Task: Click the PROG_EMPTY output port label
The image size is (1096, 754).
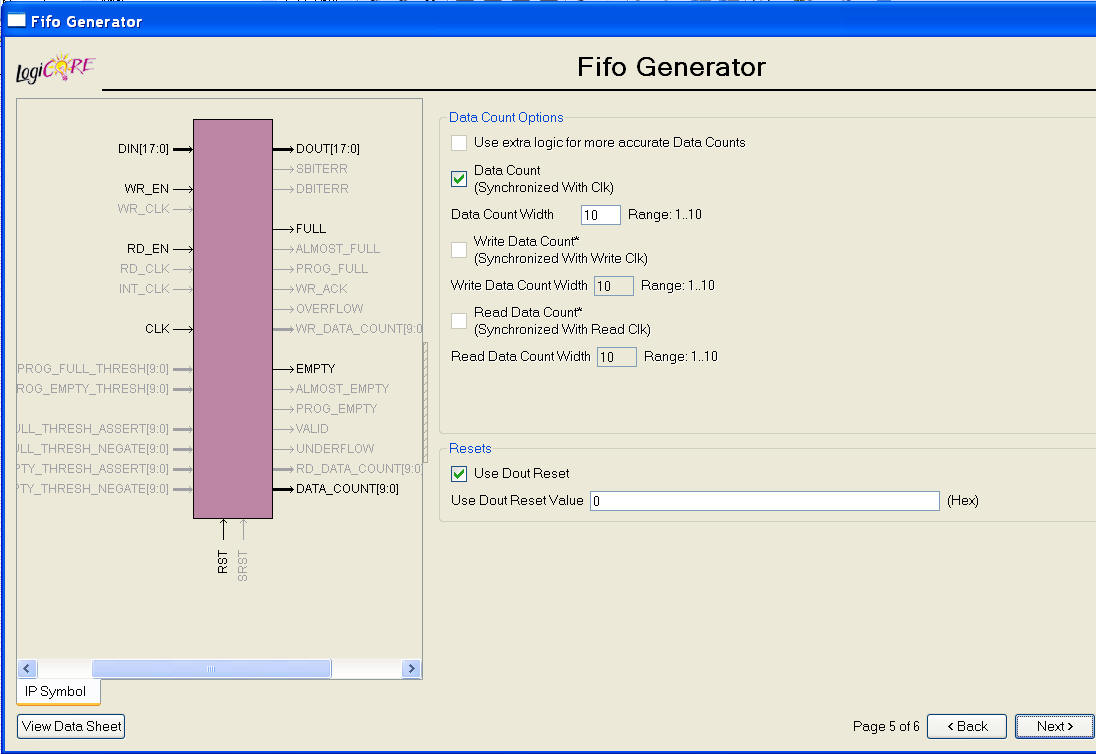Action: [x=336, y=409]
